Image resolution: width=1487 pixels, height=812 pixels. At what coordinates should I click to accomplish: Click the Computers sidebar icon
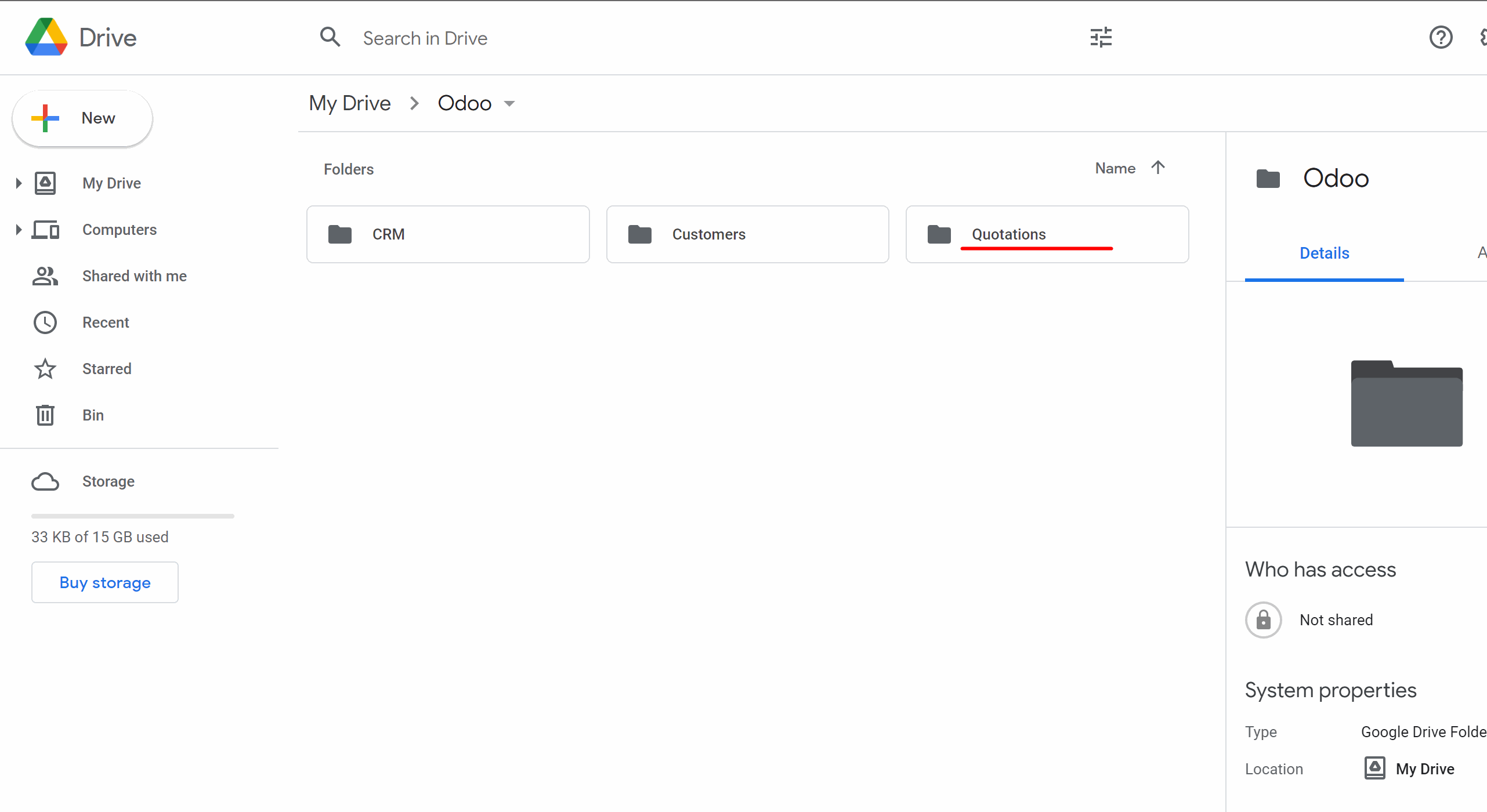click(x=45, y=230)
